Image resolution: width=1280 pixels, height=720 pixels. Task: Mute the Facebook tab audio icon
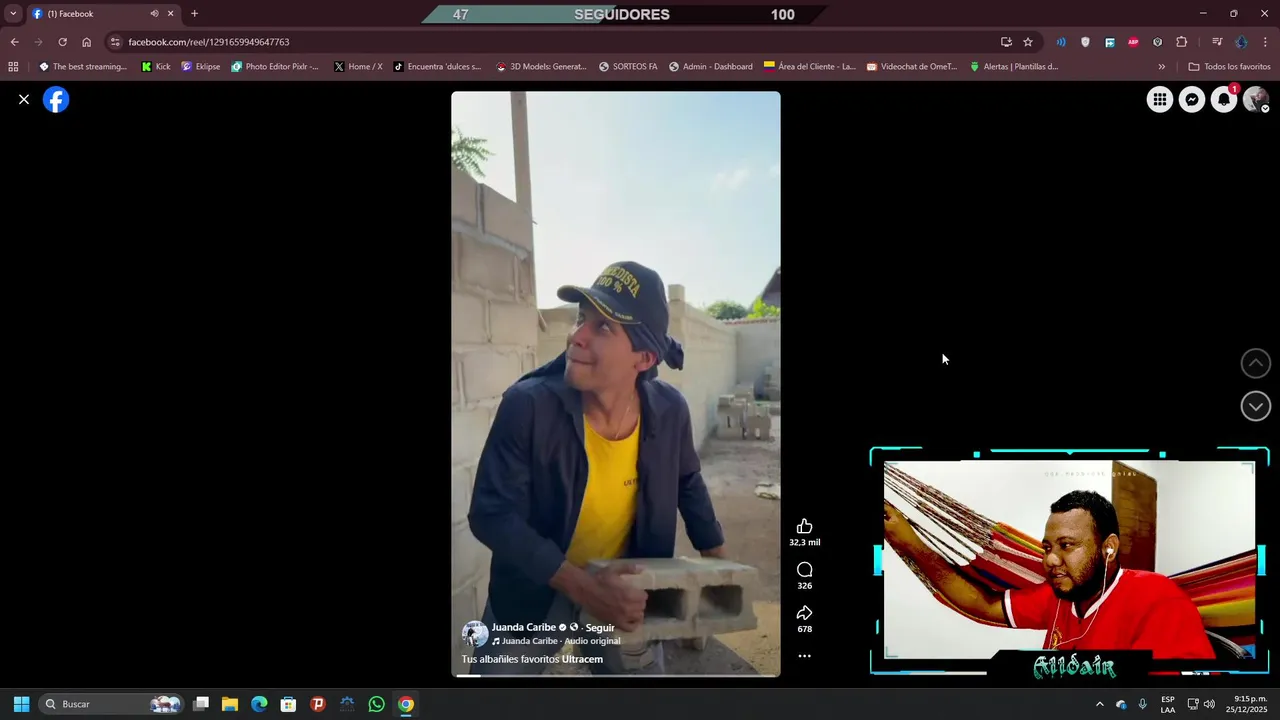click(x=154, y=14)
